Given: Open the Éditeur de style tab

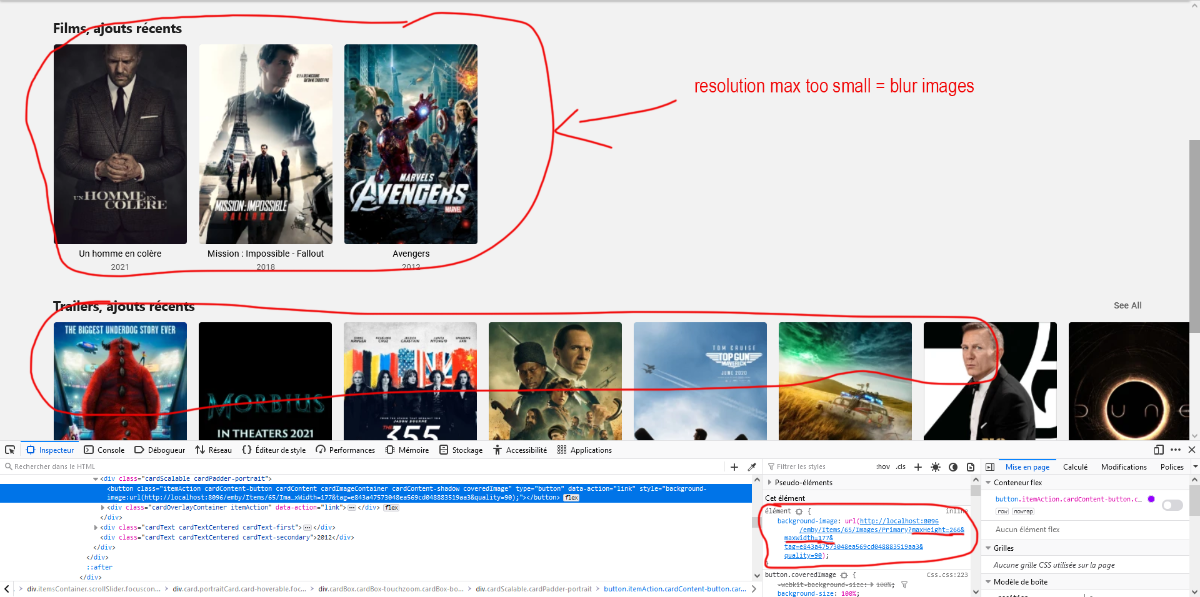Looking at the screenshot, I should coord(272,450).
